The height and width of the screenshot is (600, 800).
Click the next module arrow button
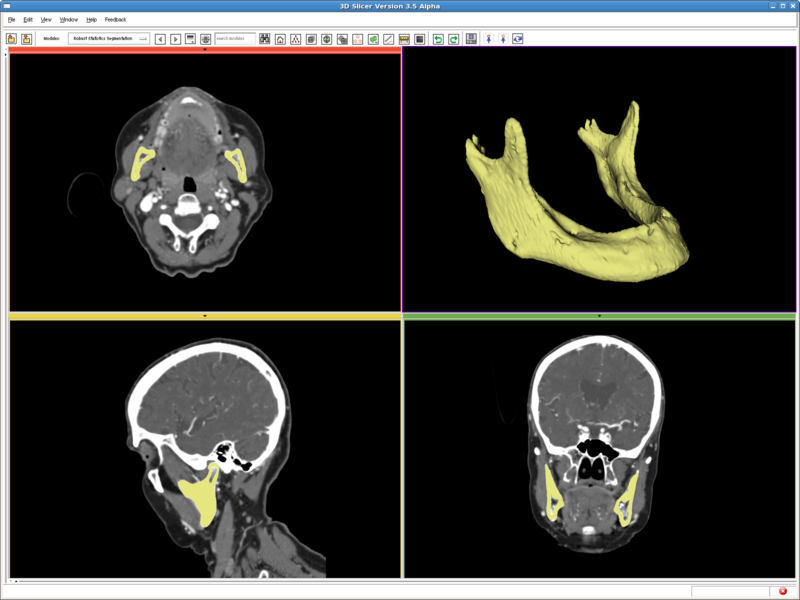pyautogui.click(x=177, y=37)
